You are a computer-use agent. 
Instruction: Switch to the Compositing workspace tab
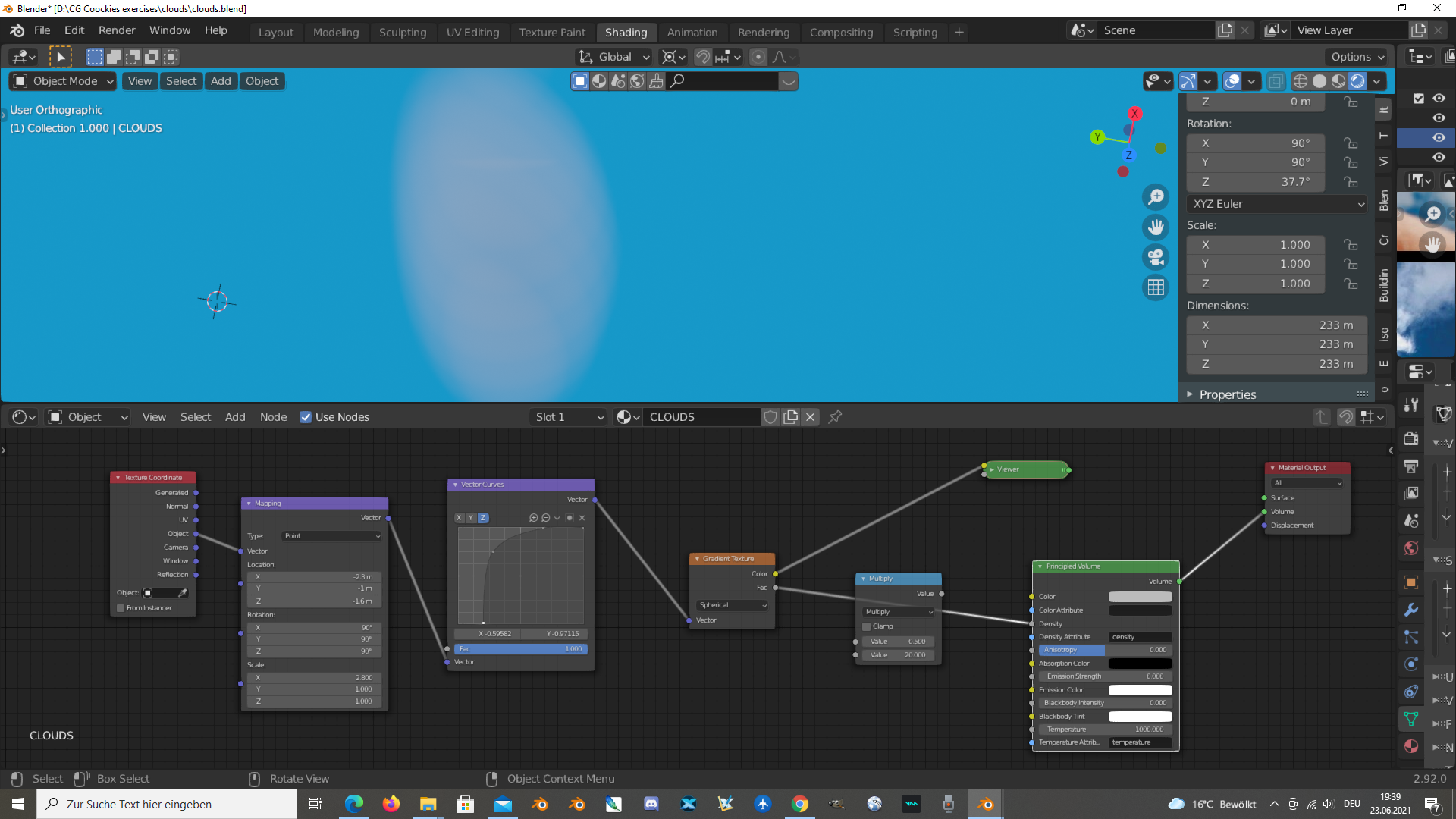coord(840,33)
